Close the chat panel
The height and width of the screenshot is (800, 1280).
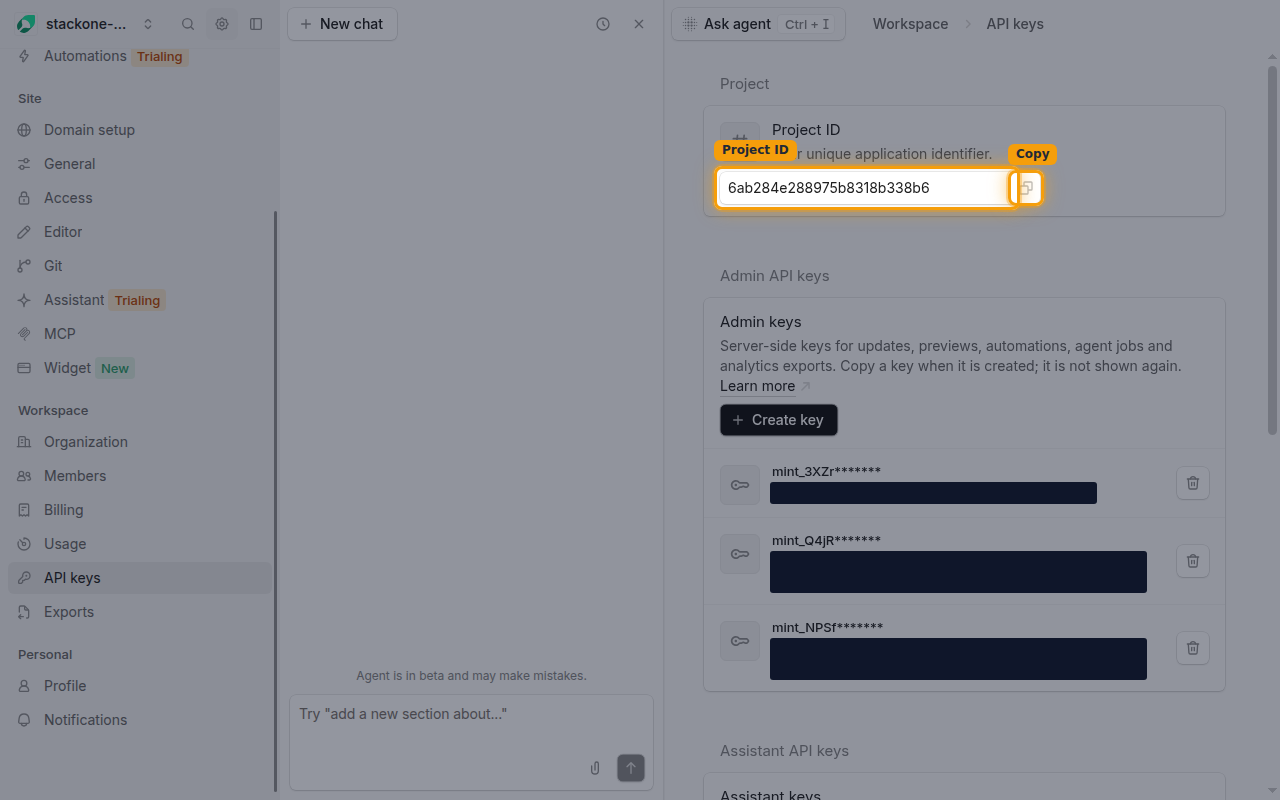pos(639,24)
